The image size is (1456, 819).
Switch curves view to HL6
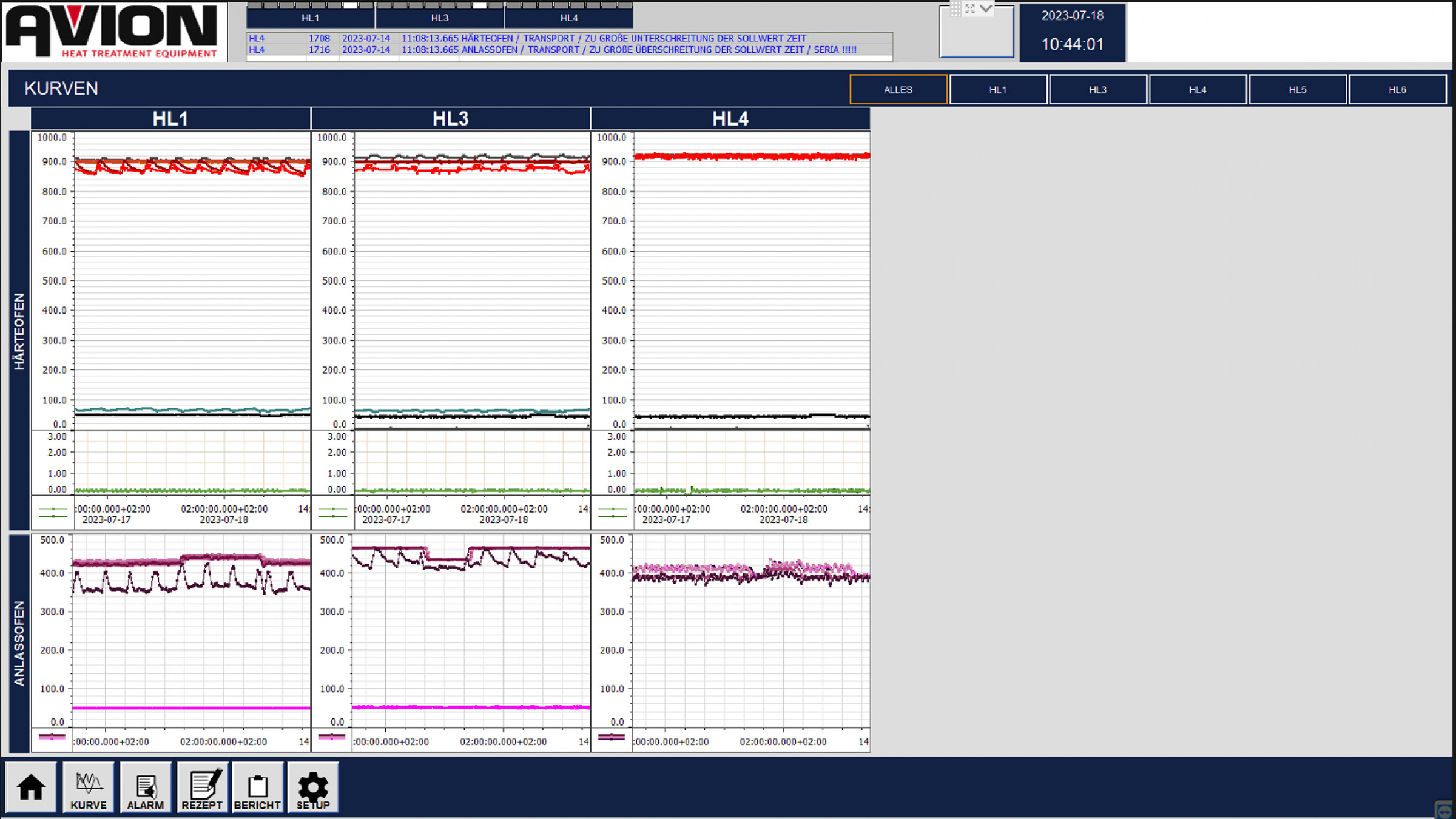(1397, 90)
